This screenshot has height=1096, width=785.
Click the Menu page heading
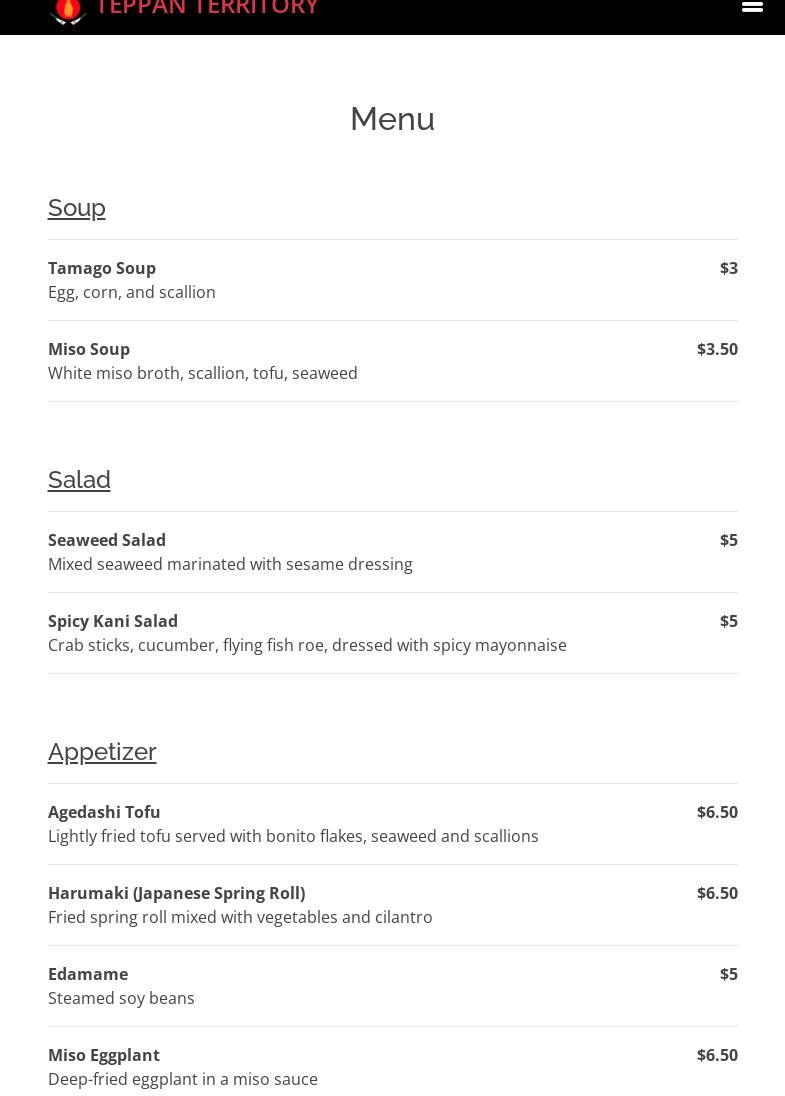point(392,119)
